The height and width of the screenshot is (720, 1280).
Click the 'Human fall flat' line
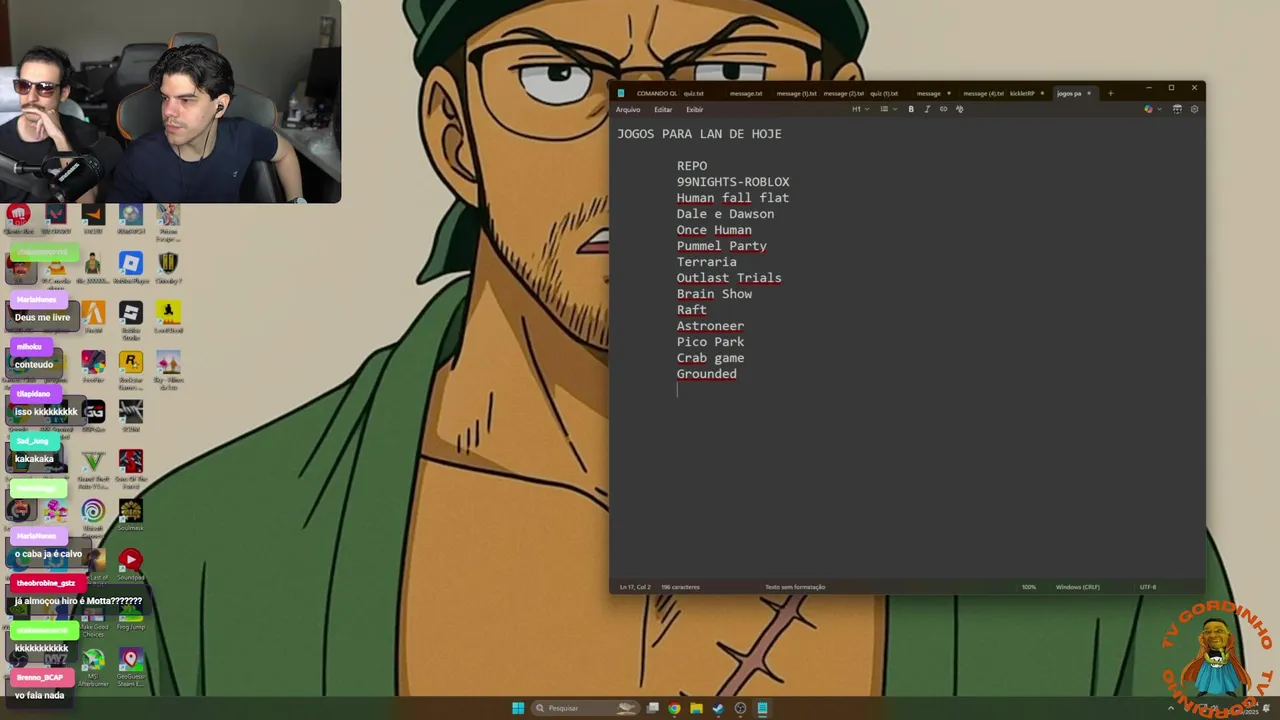point(733,198)
